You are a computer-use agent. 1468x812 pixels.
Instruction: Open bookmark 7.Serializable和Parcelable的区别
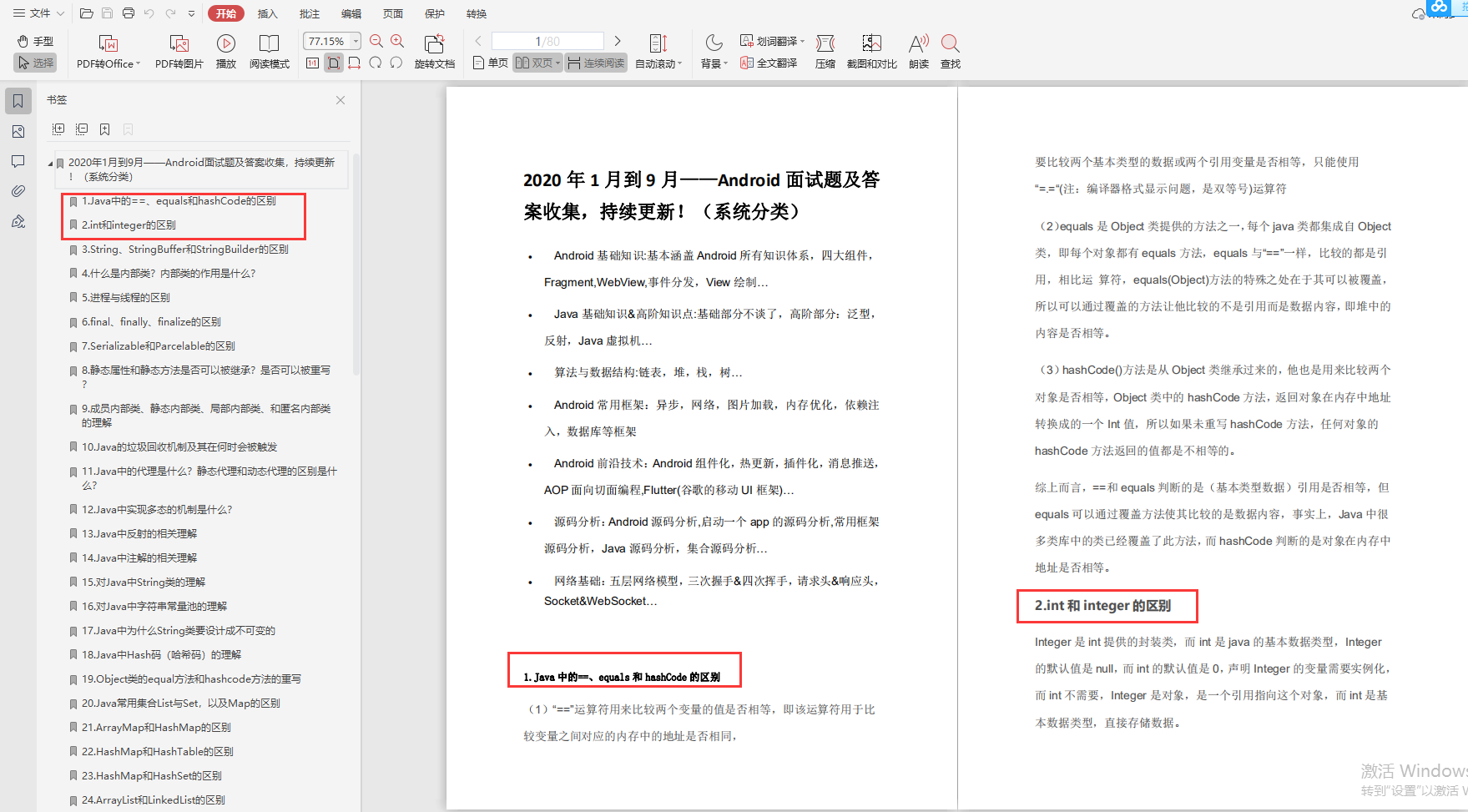tap(158, 345)
